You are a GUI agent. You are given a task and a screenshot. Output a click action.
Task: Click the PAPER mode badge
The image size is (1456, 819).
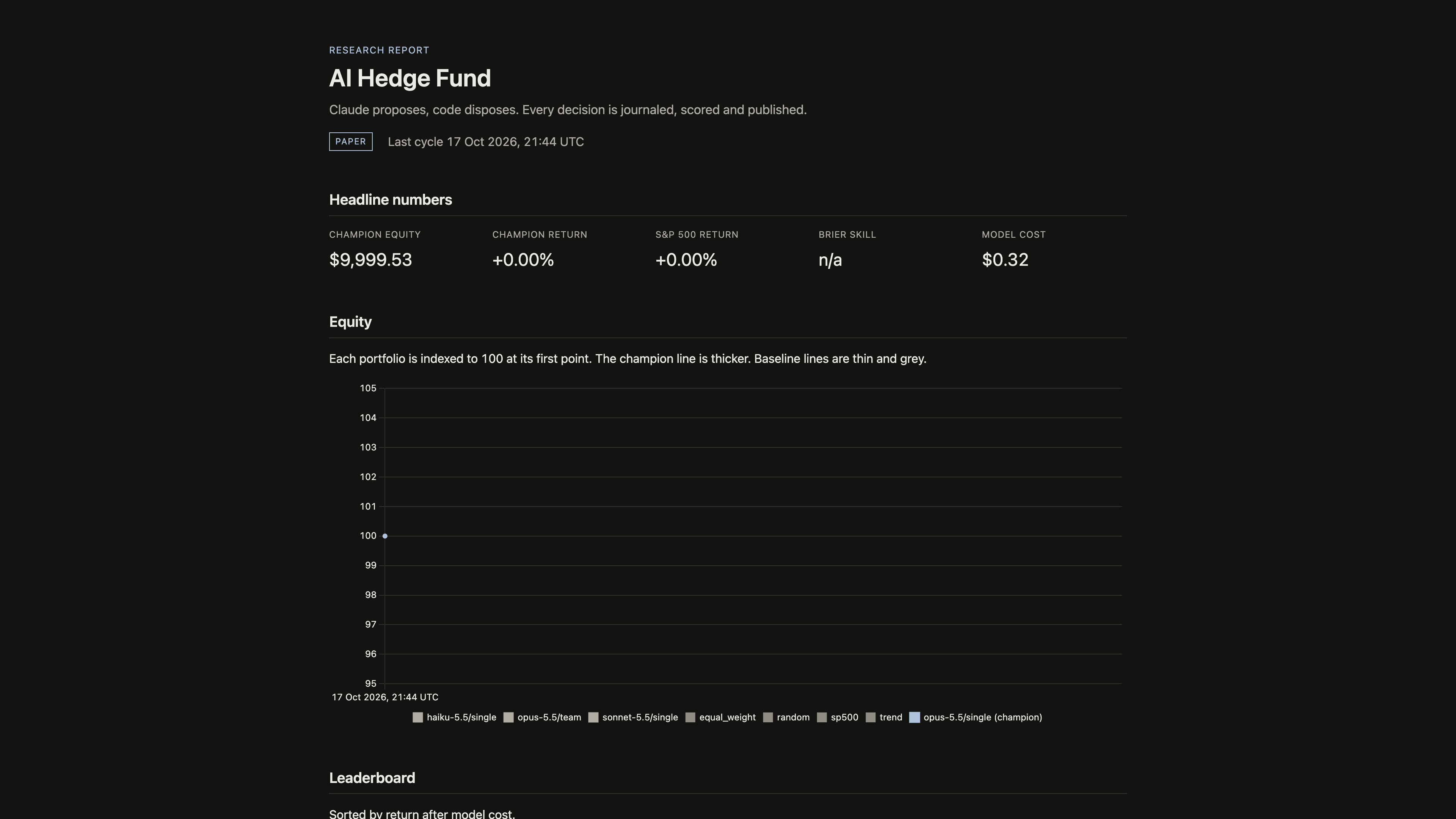[351, 142]
